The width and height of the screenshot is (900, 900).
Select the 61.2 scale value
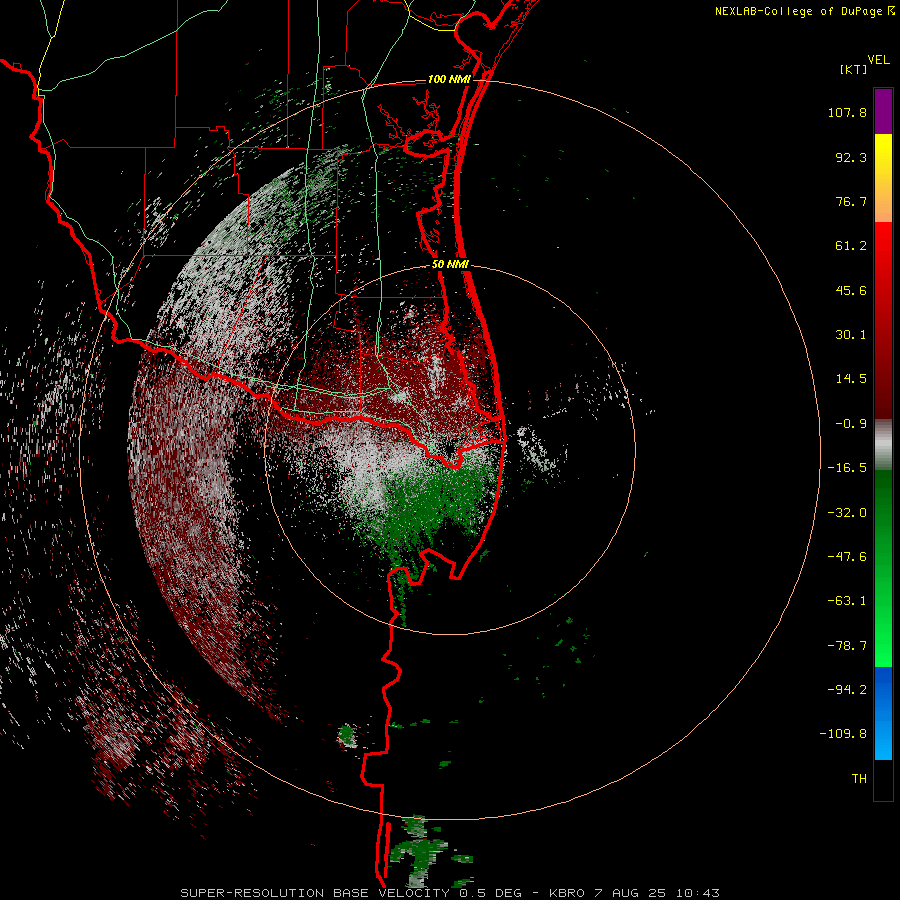tap(851, 246)
